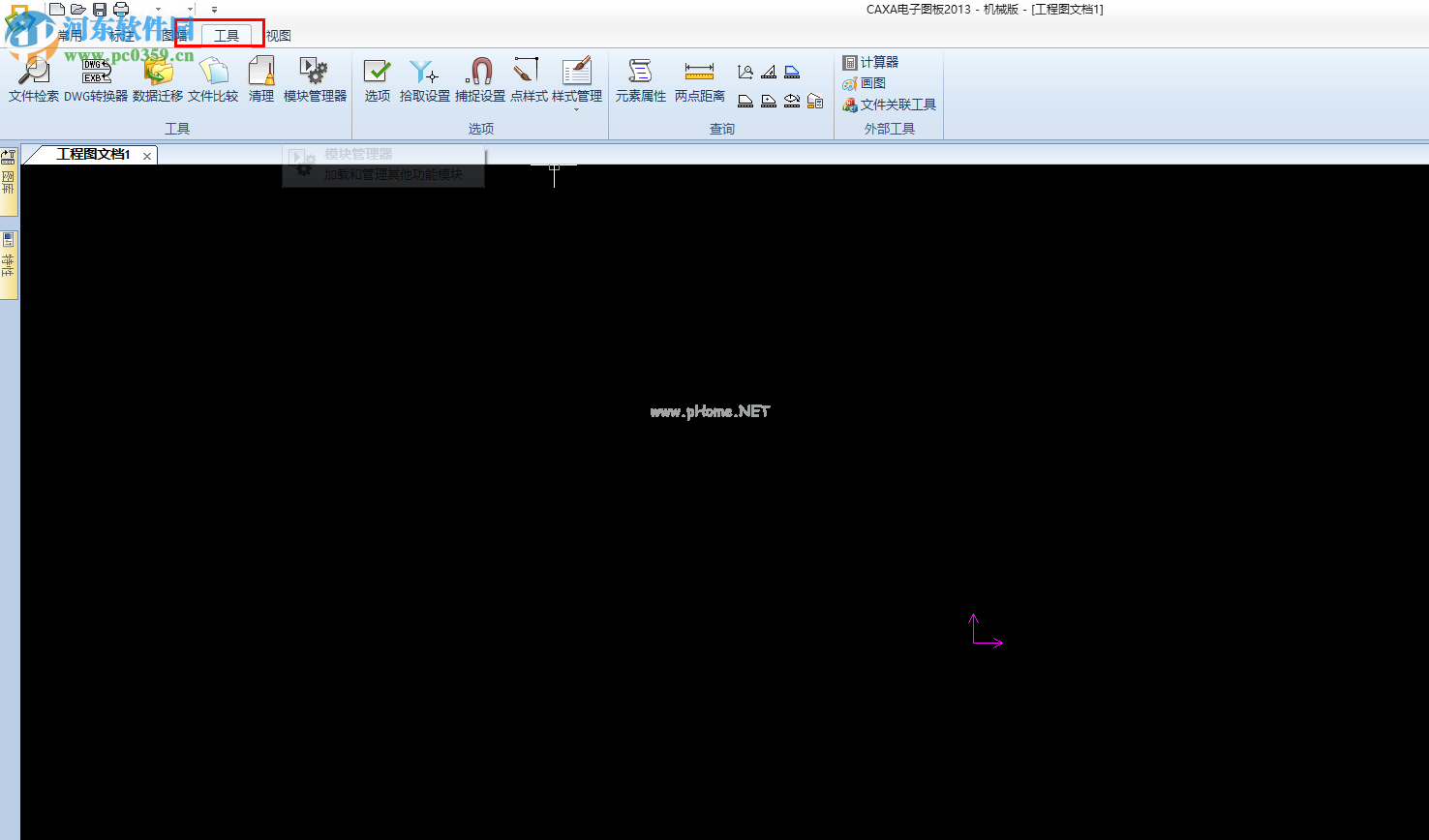Open 拾取设置 pick settings
This screenshot has height=840, width=1429.
click(425, 79)
